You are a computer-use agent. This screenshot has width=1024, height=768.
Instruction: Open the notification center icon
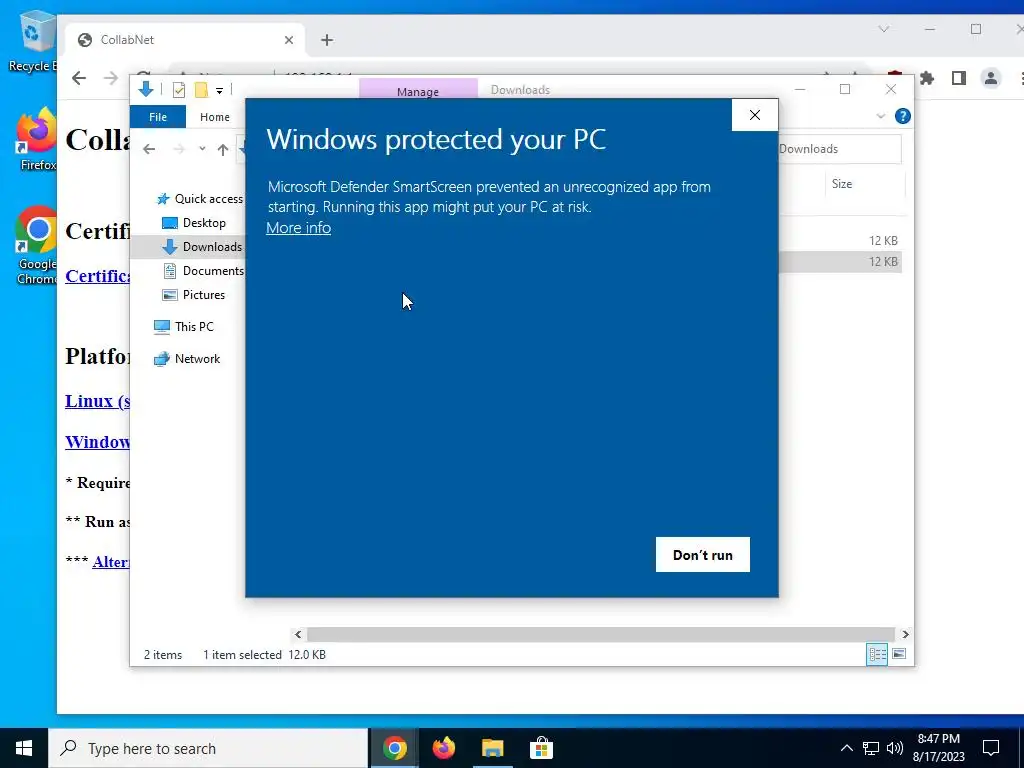tap(991, 748)
